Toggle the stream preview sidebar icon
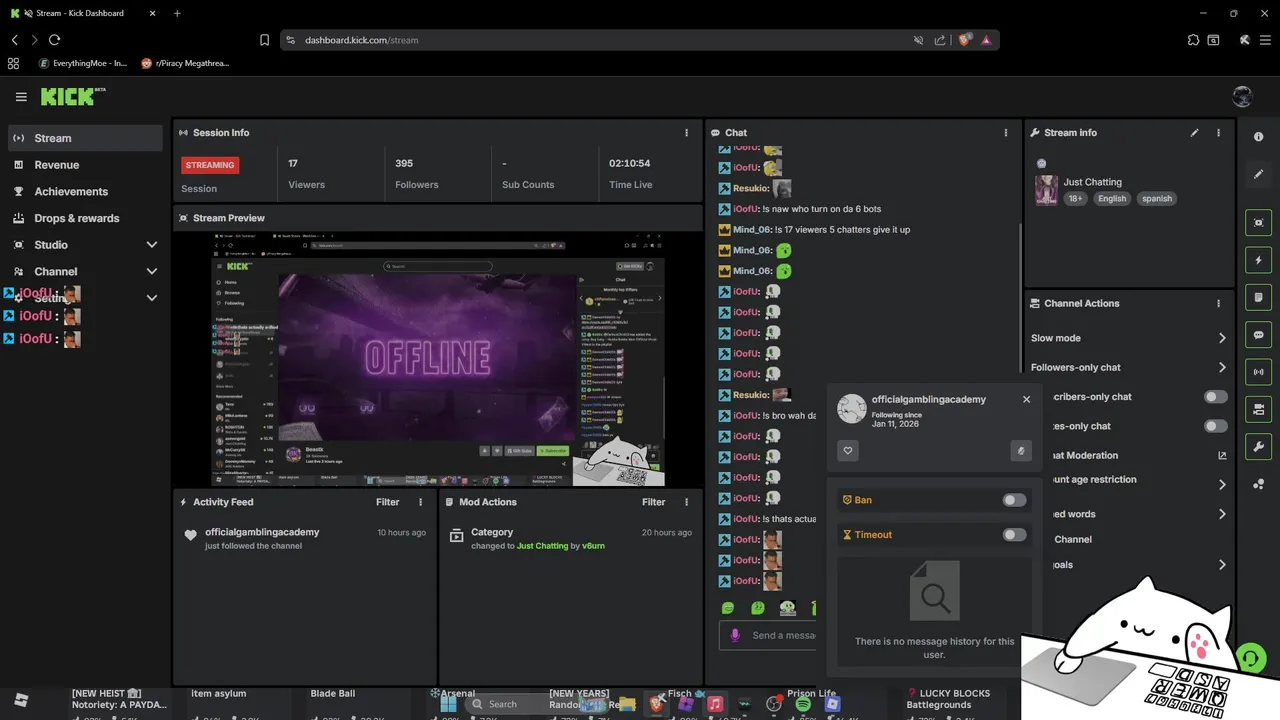 point(1259,223)
